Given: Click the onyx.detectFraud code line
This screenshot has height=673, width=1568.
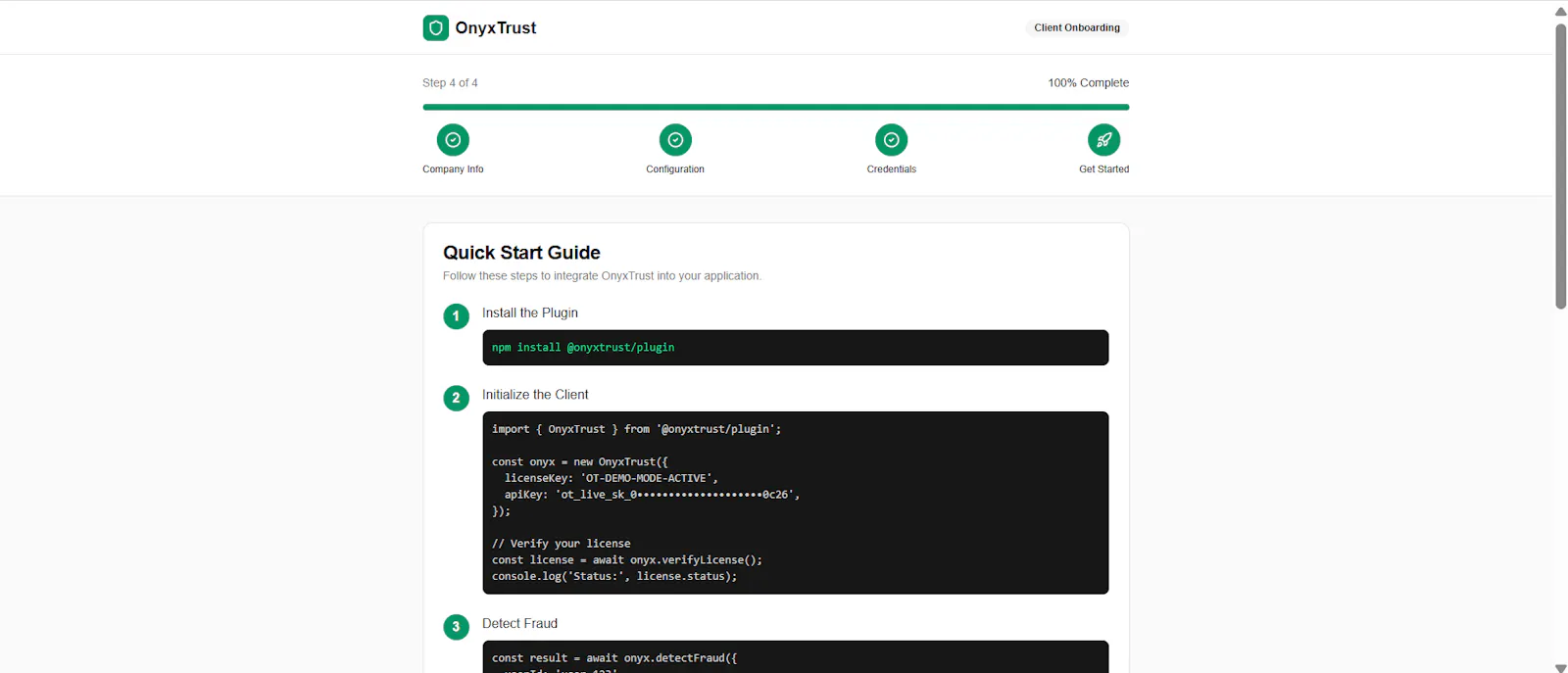Looking at the screenshot, I should [x=614, y=658].
